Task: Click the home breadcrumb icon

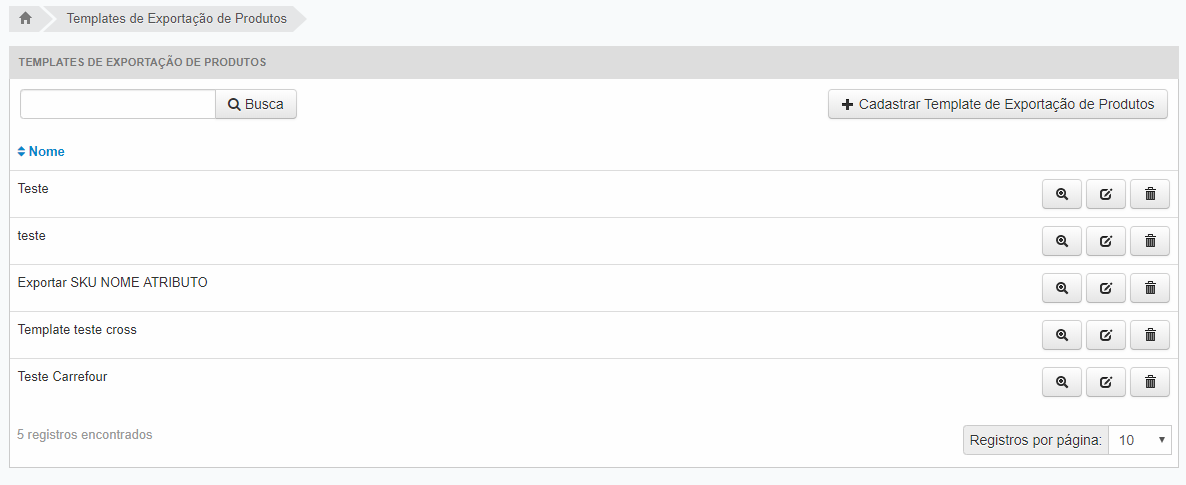Action: click(26, 18)
